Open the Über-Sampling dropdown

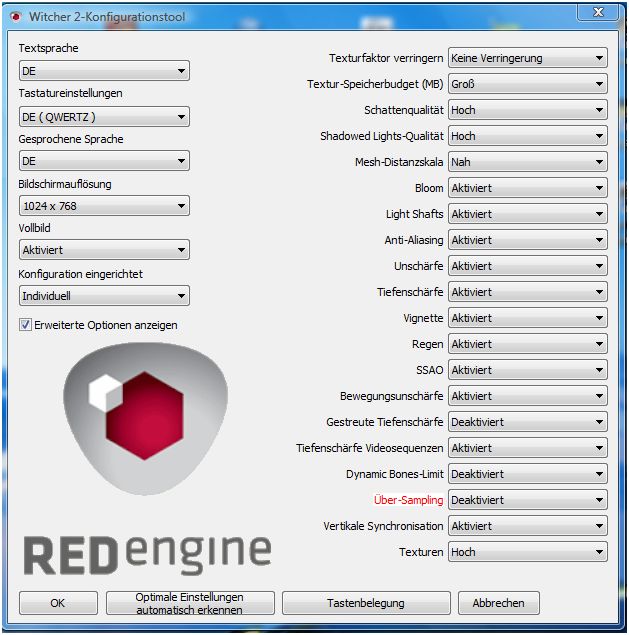528,500
